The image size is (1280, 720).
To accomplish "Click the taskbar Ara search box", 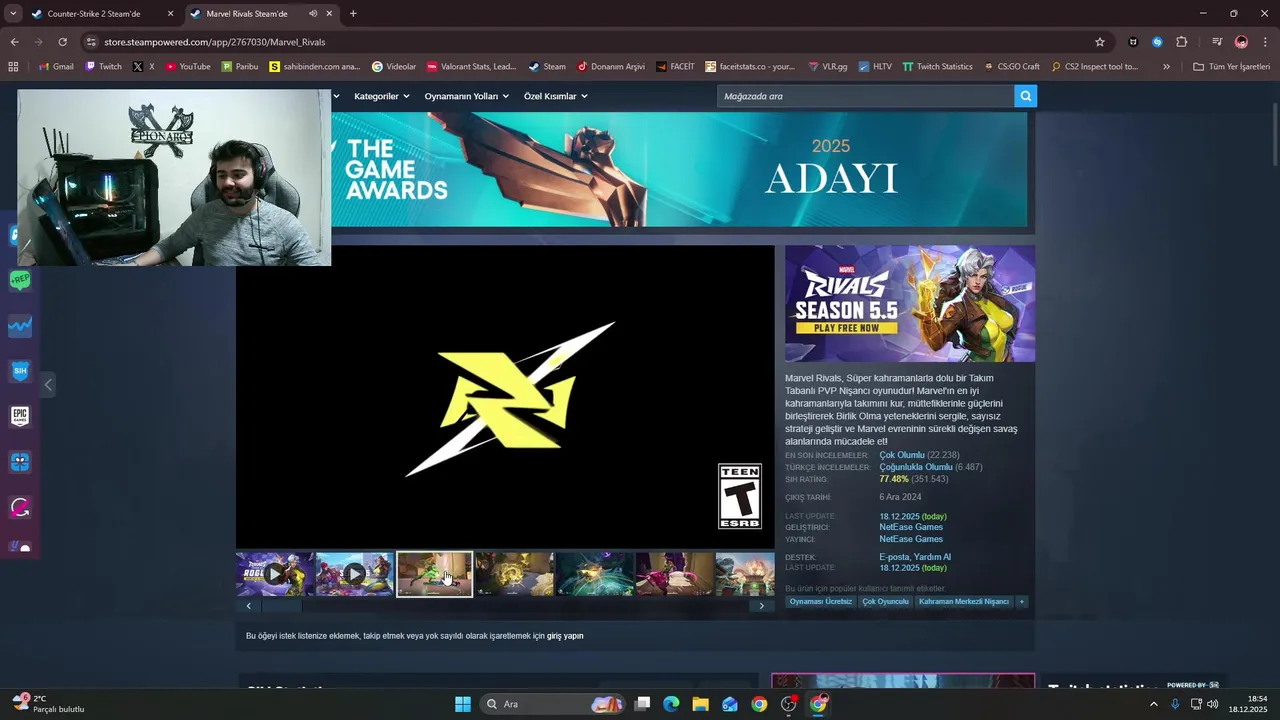I will tap(553, 704).
